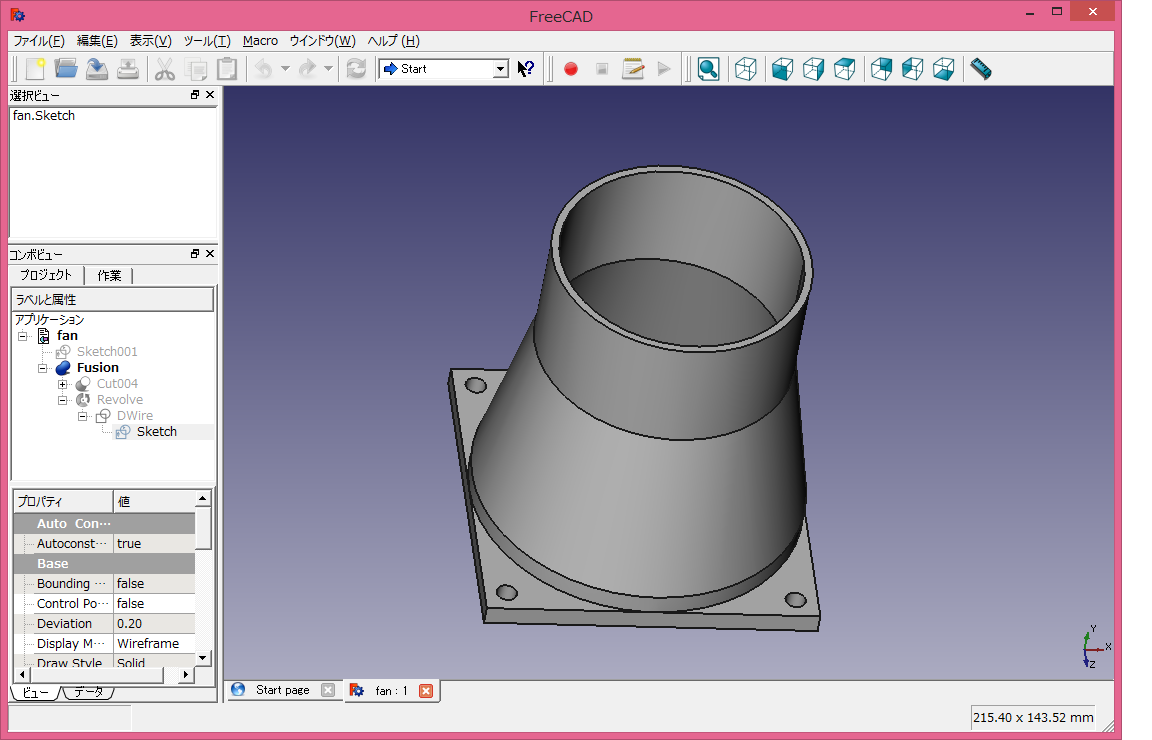Viewport: 1152px width, 740px height.
Task: Execute macro with the play icon
Action: click(664, 69)
